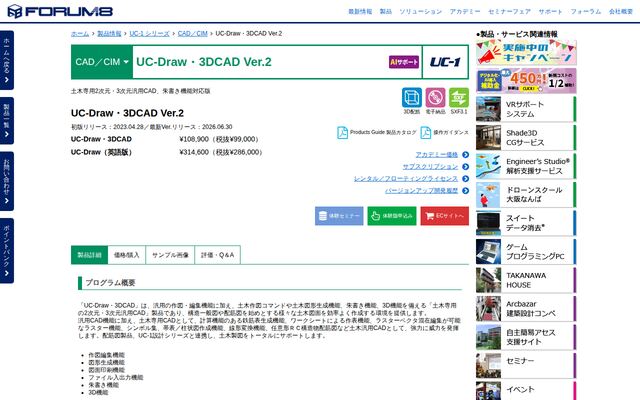Open the 450万 補助金 banner
640x400 pixels.
tap(526, 81)
